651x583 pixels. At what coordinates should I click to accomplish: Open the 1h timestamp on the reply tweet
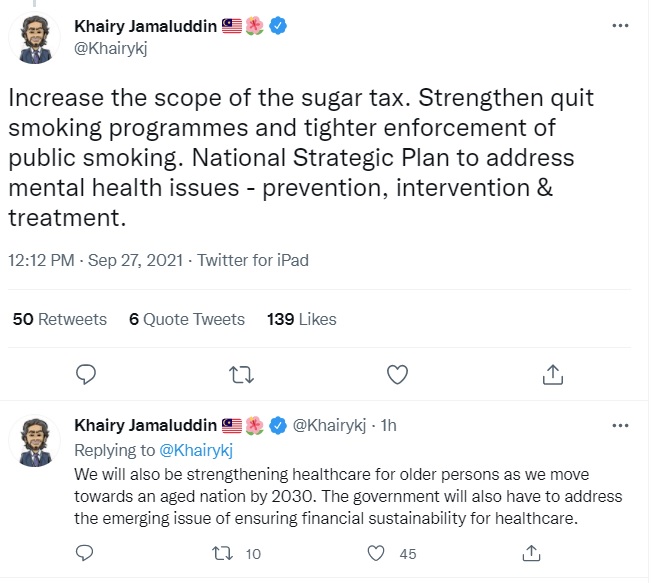(x=388, y=426)
